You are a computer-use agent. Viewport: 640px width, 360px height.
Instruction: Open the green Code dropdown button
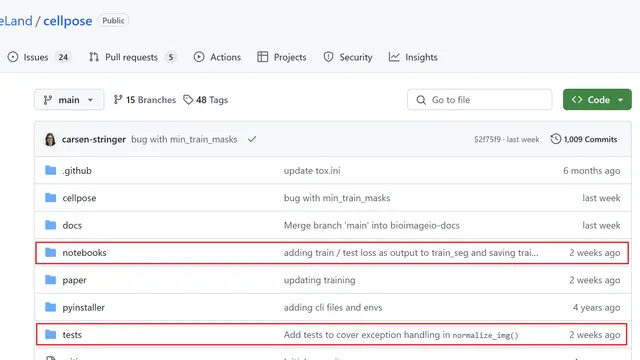click(597, 100)
